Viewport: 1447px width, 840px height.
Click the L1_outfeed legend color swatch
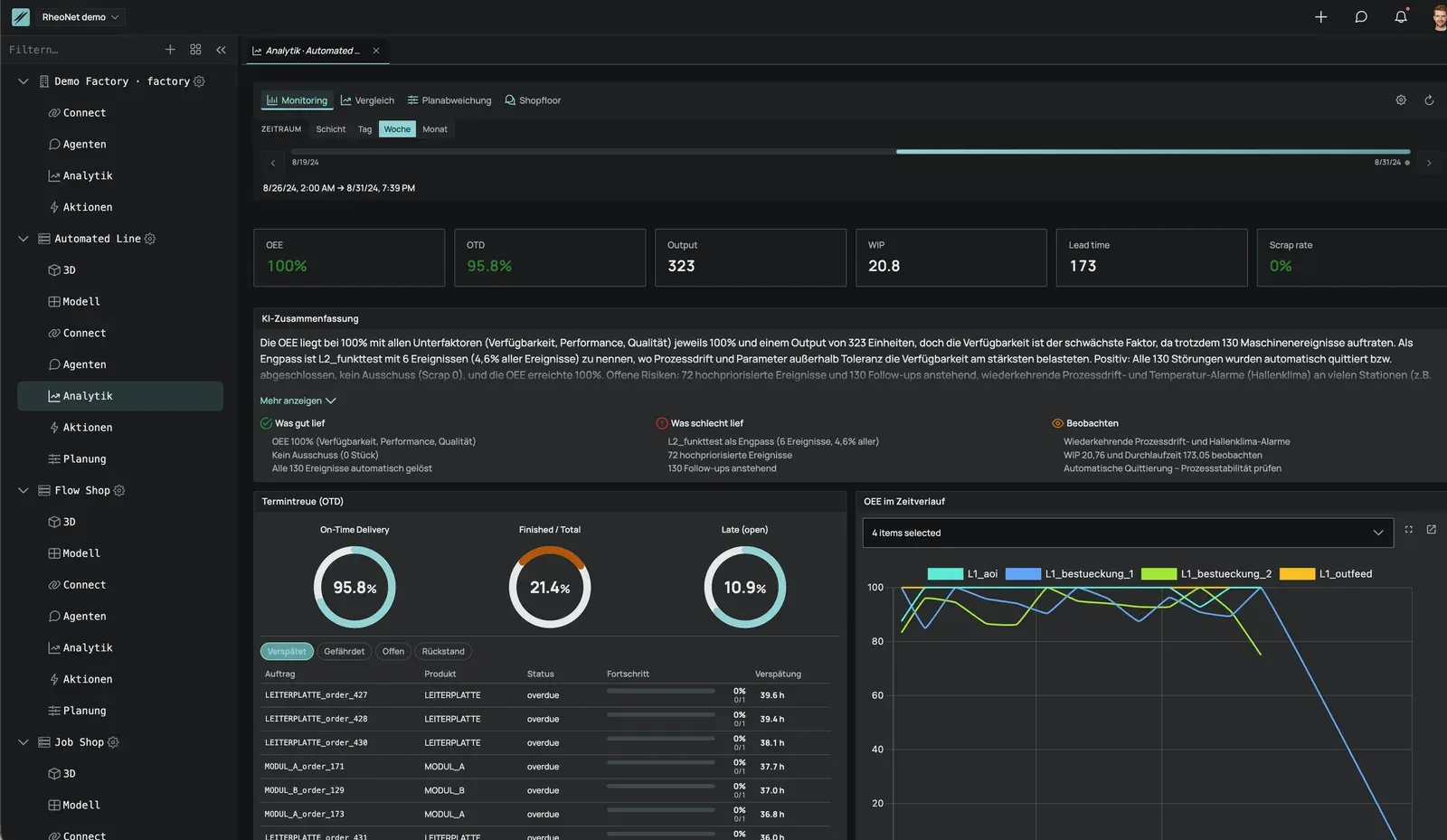[1297, 574]
